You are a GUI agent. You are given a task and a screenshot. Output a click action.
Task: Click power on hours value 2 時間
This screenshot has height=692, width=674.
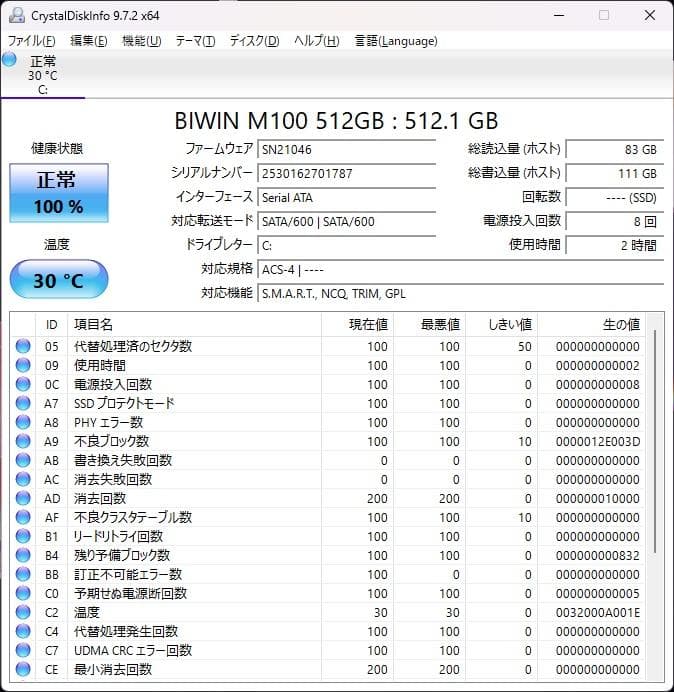[615, 245]
